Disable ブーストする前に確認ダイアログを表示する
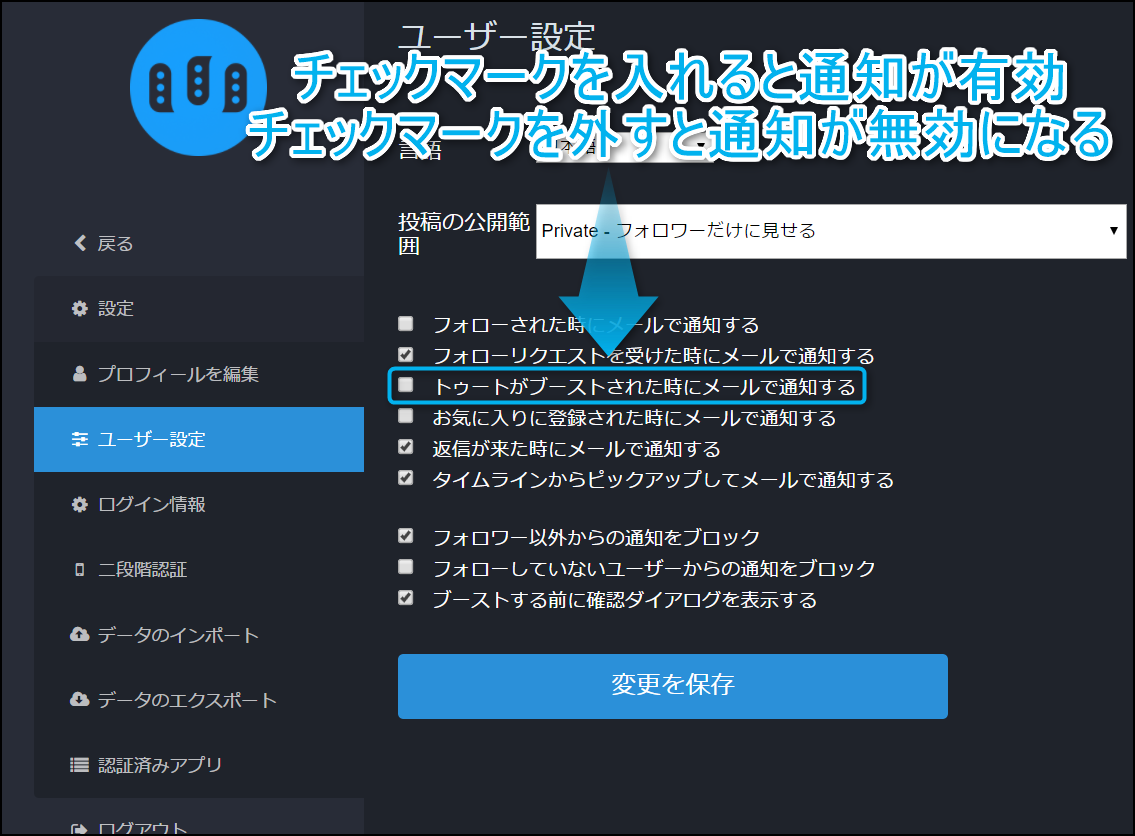Screen dimensions: 1135x836 tap(405, 598)
